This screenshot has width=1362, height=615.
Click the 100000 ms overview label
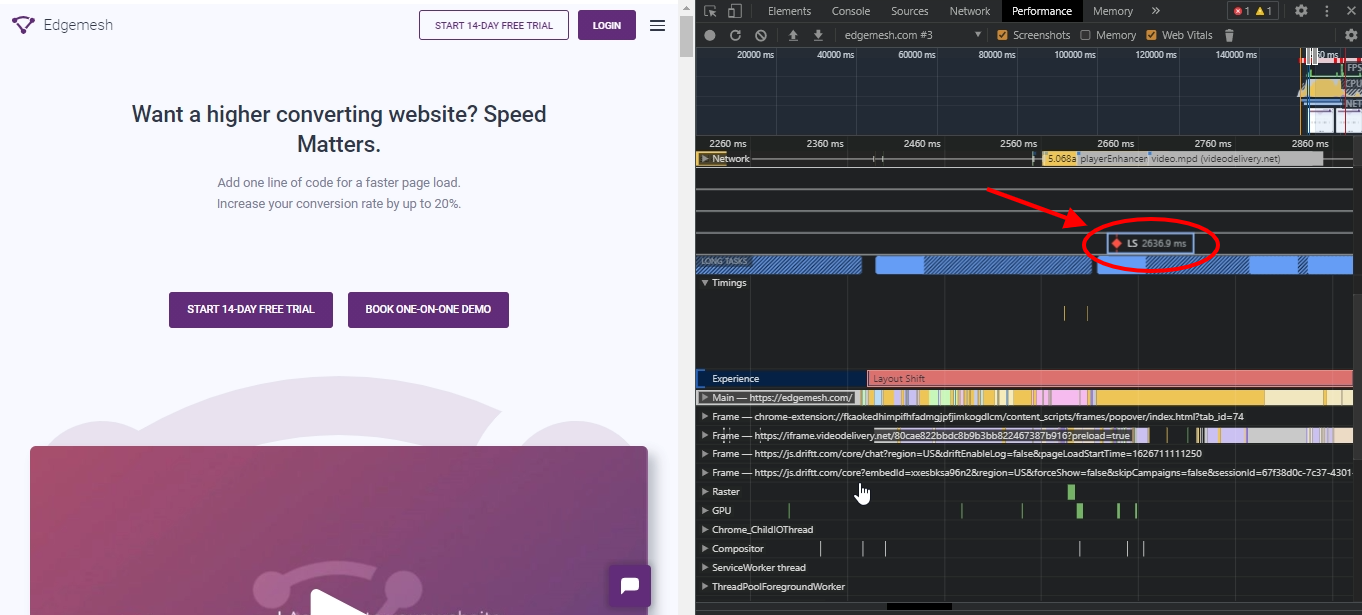point(1074,55)
